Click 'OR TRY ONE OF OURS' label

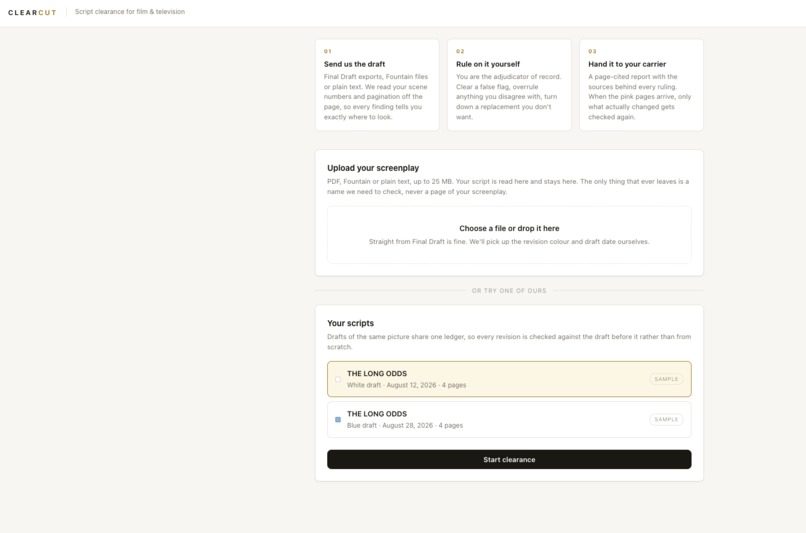[x=509, y=291]
